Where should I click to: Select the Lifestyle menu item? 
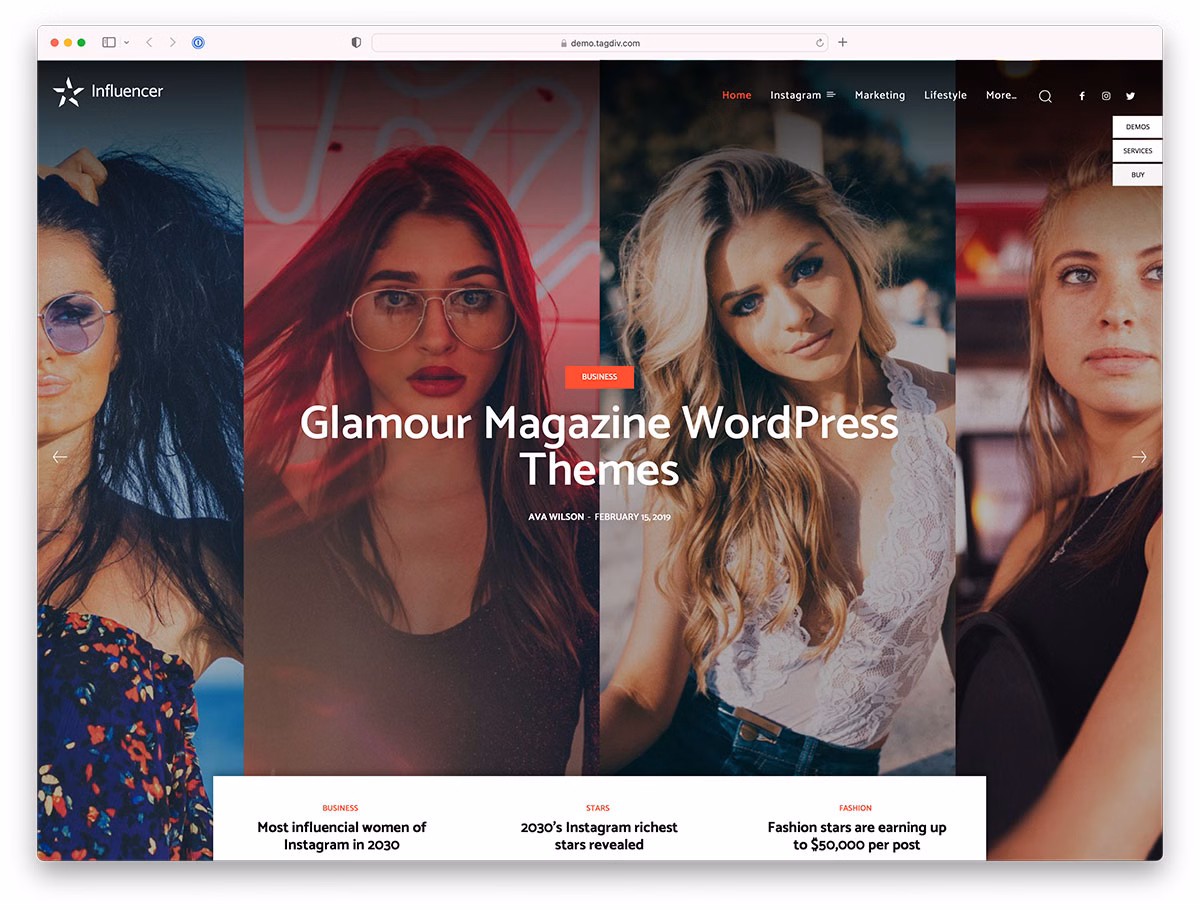coord(945,95)
